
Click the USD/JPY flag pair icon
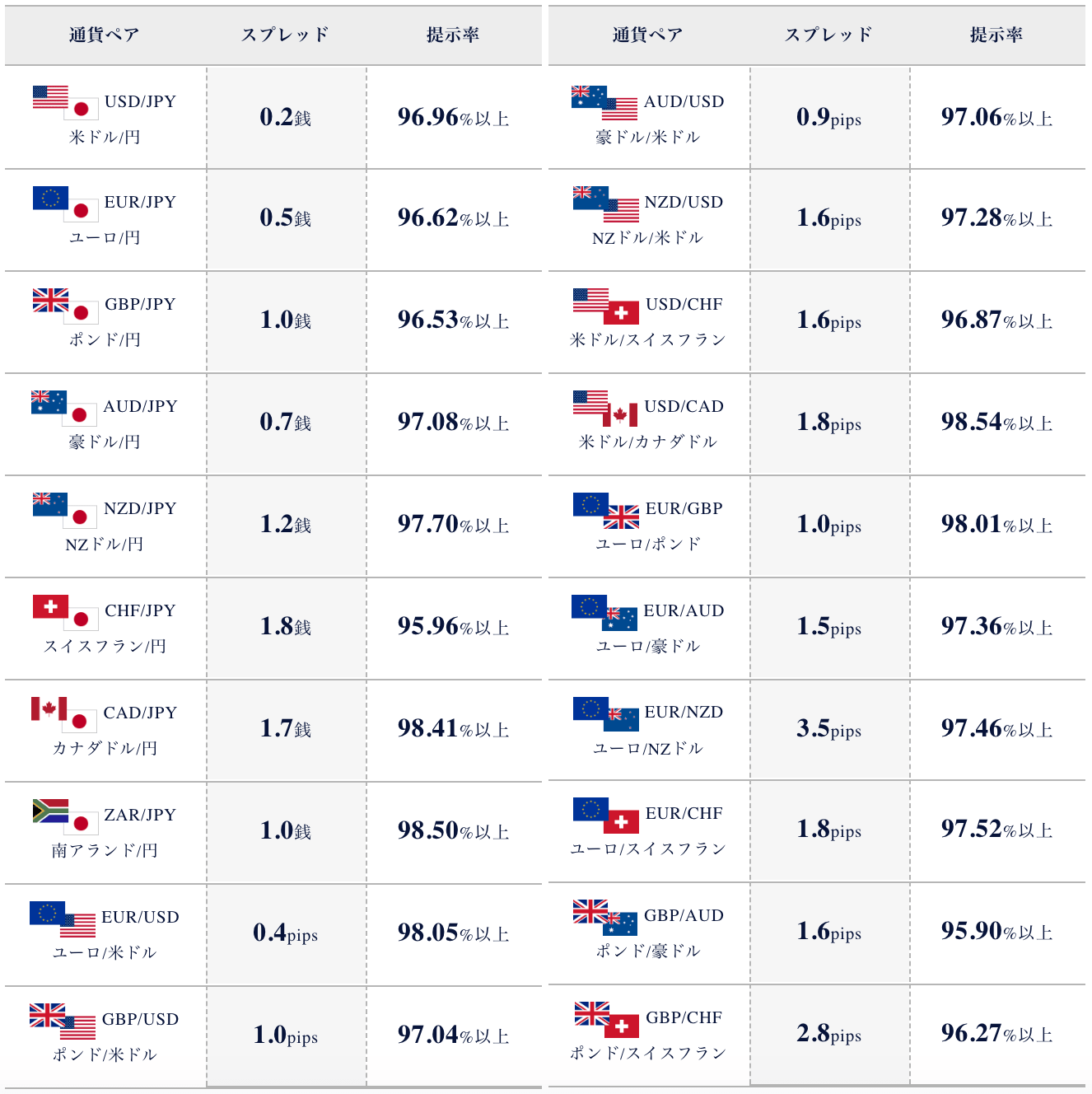65,103
